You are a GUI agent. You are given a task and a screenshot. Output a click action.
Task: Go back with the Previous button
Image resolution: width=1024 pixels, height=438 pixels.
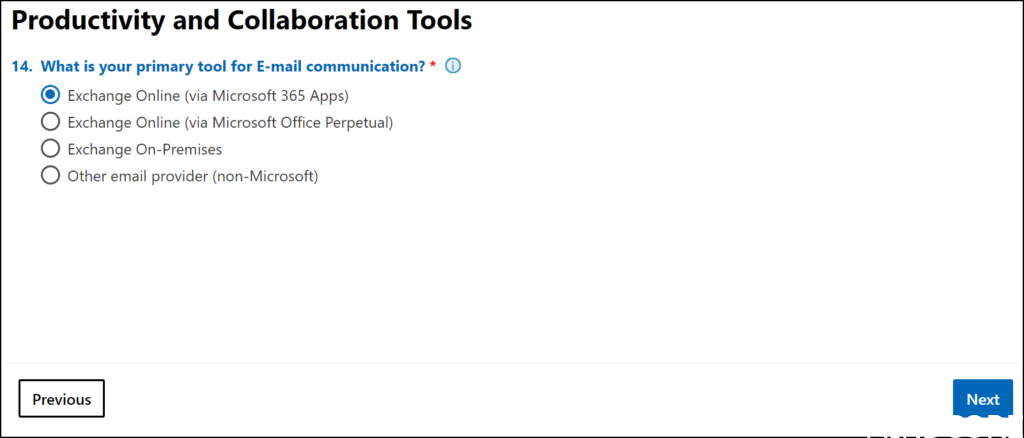pos(62,399)
